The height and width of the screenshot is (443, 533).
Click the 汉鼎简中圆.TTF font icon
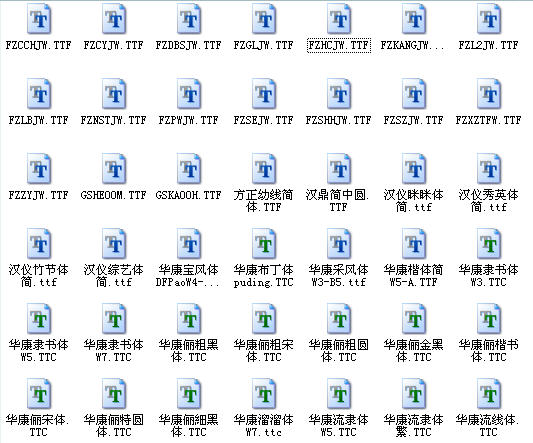[339, 169]
